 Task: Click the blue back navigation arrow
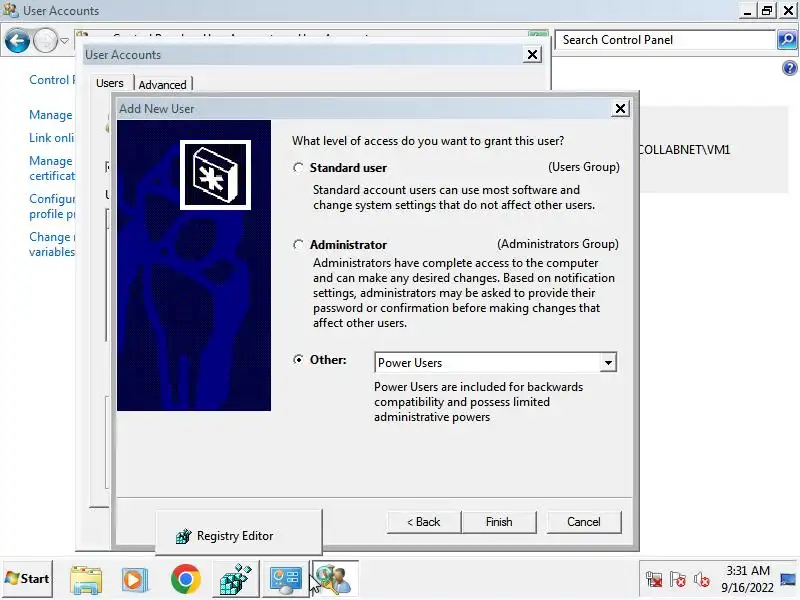click(x=17, y=40)
